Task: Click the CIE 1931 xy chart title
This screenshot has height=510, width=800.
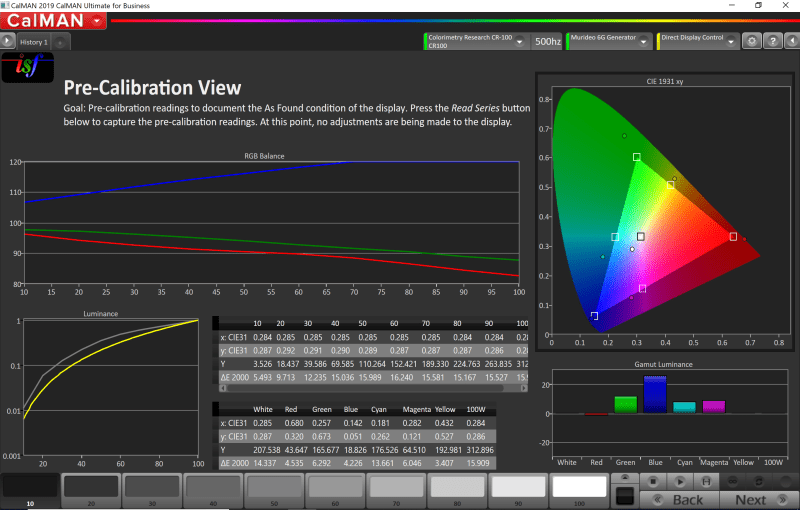Action: (x=665, y=82)
